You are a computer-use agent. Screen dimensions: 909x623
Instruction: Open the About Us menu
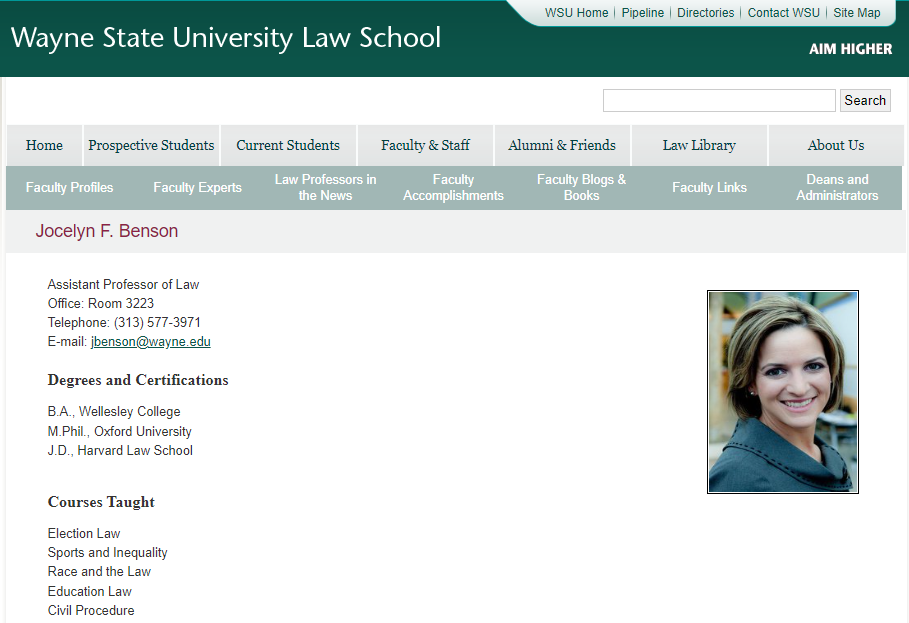[836, 145]
